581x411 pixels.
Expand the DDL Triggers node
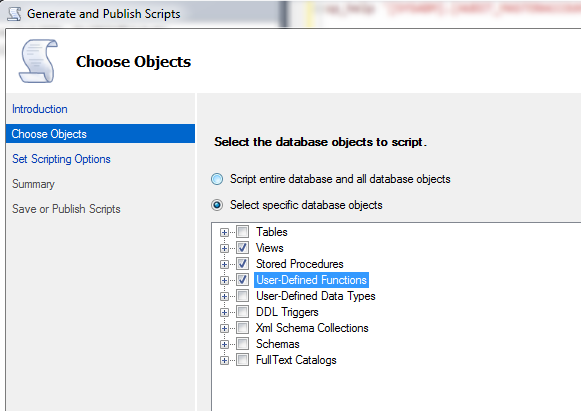point(224,312)
